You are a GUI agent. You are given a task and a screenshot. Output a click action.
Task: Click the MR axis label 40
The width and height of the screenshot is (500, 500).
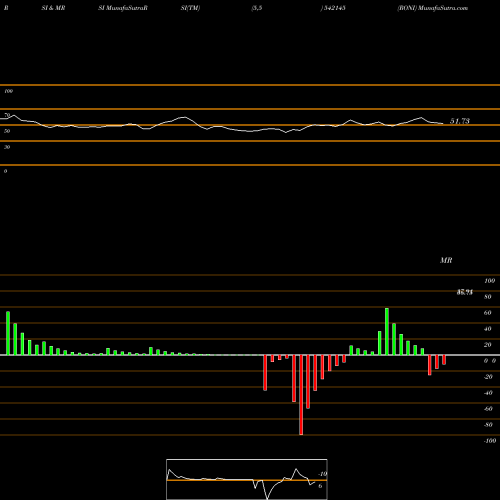488,329
